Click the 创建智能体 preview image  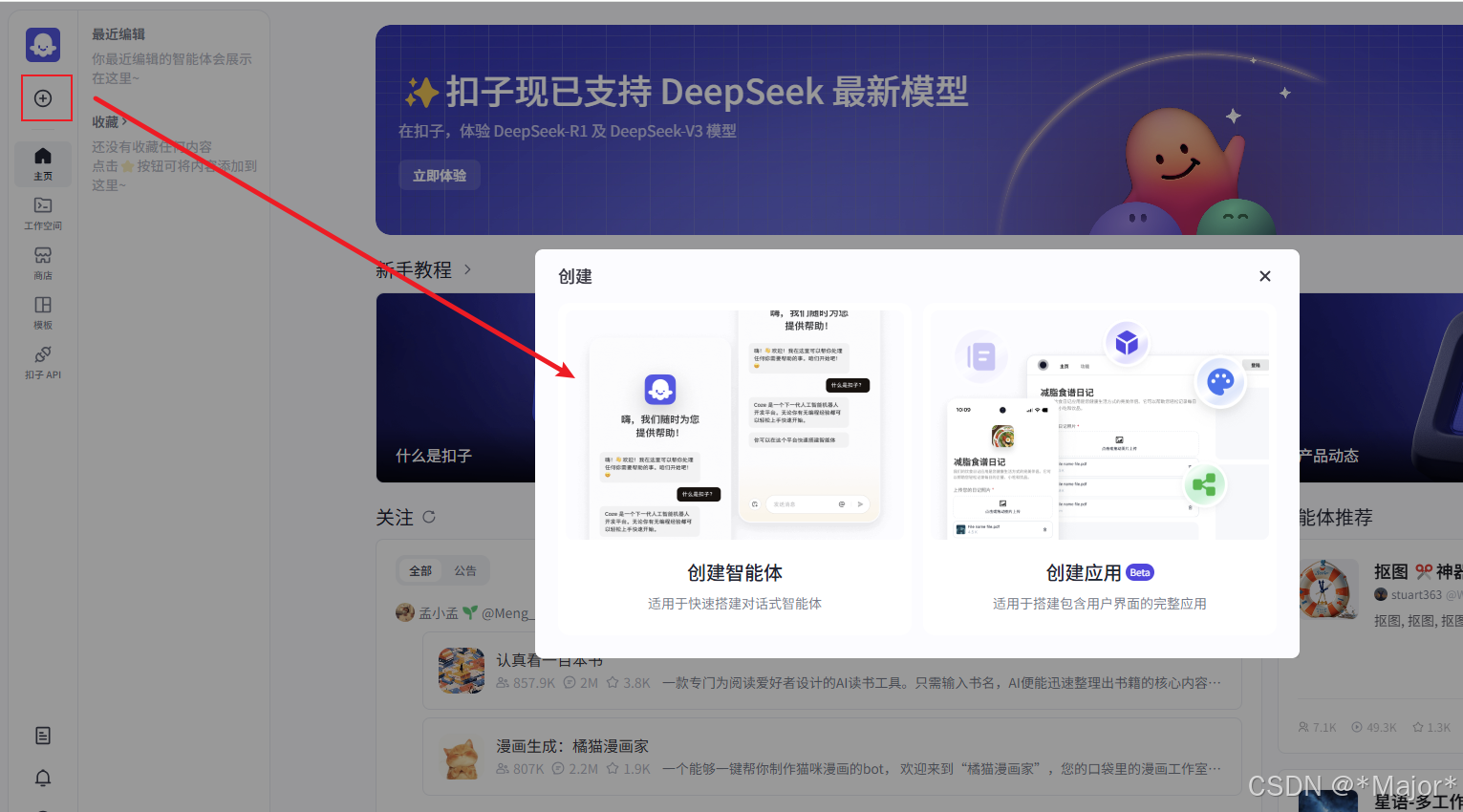(x=735, y=424)
